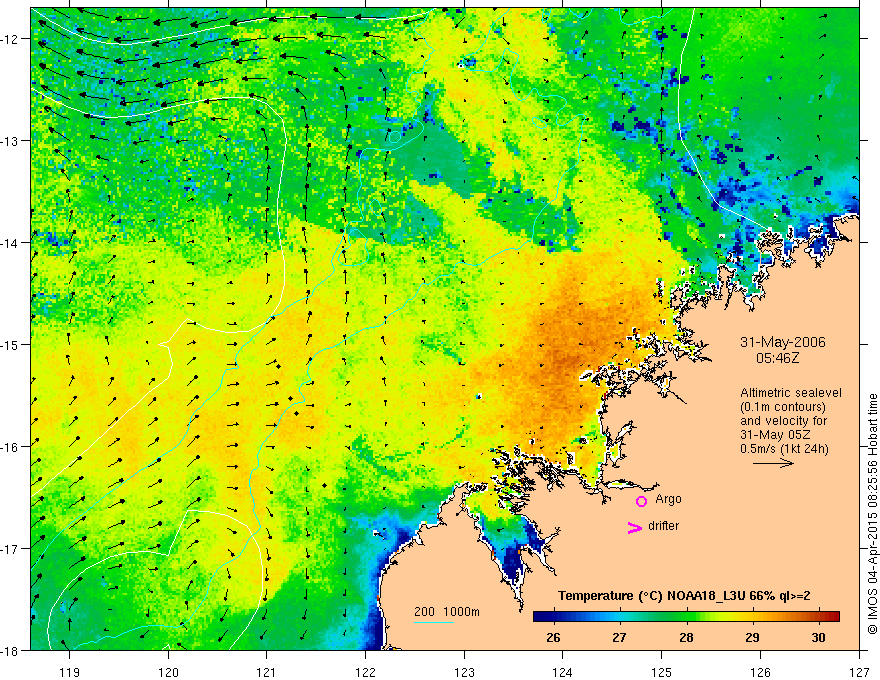This screenshot has height=680, width=880.
Task: Click the magenta Argo circle legend symbol
Action: [641, 501]
